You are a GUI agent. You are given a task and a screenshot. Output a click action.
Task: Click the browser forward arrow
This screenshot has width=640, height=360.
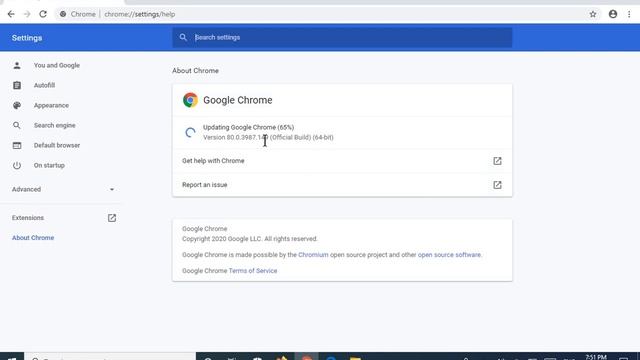(x=27, y=14)
